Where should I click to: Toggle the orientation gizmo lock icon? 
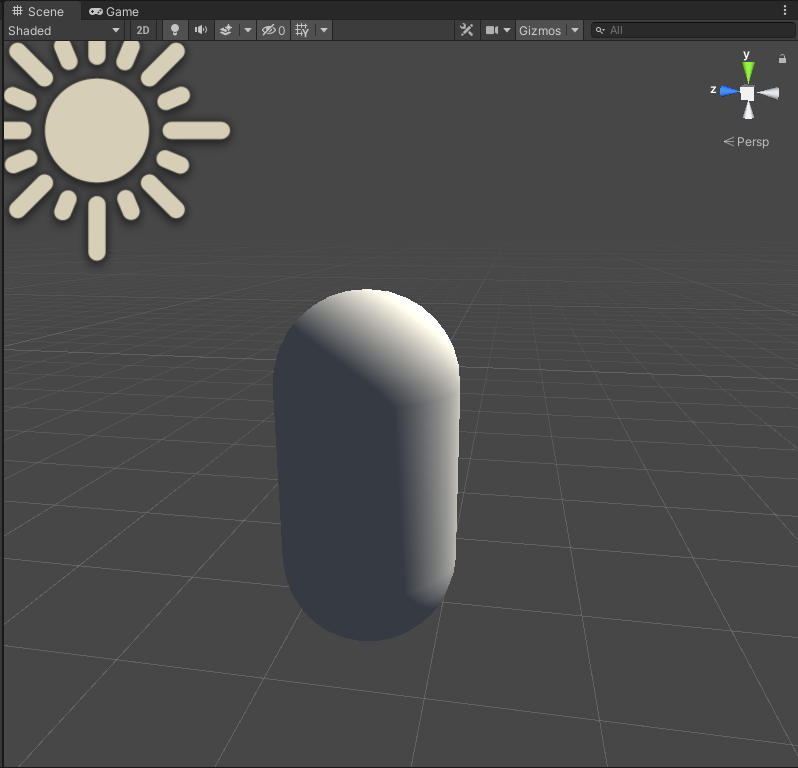coord(783,59)
